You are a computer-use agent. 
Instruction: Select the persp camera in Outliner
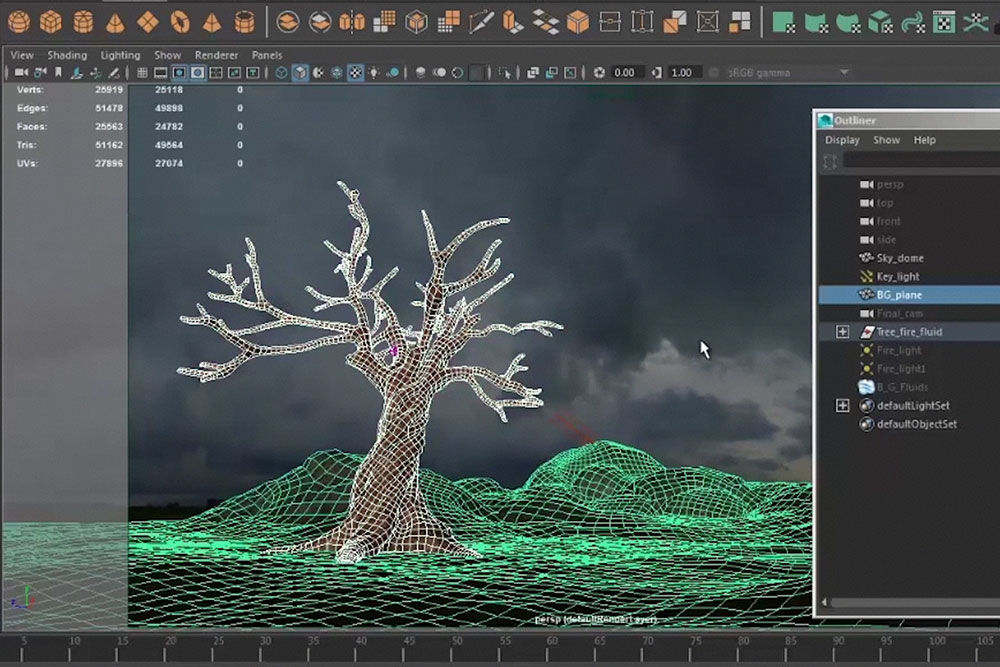(890, 184)
